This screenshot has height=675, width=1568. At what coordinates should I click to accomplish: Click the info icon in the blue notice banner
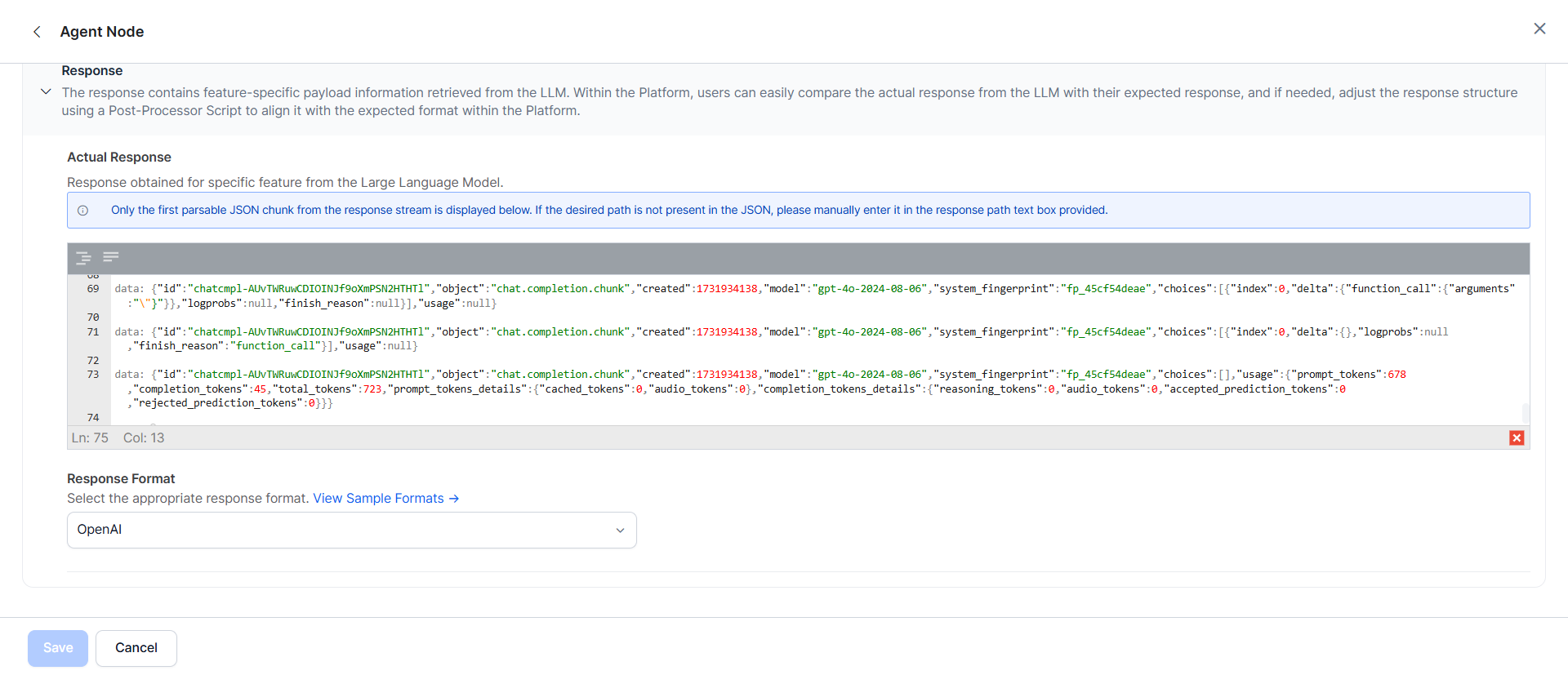pyautogui.click(x=83, y=211)
